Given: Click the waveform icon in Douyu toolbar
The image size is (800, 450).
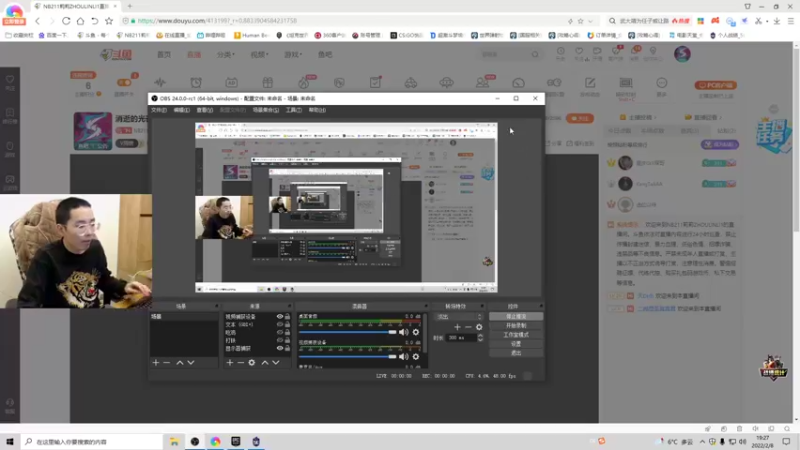Looking at the screenshot, I should coord(160,83).
